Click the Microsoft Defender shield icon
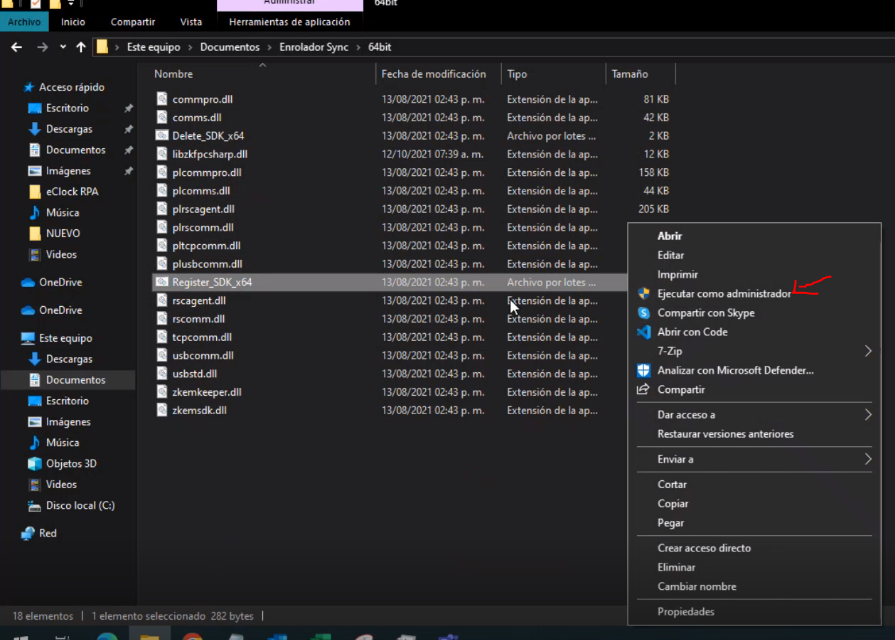The height and width of the screenshot is (640, 895). point(644,371)
